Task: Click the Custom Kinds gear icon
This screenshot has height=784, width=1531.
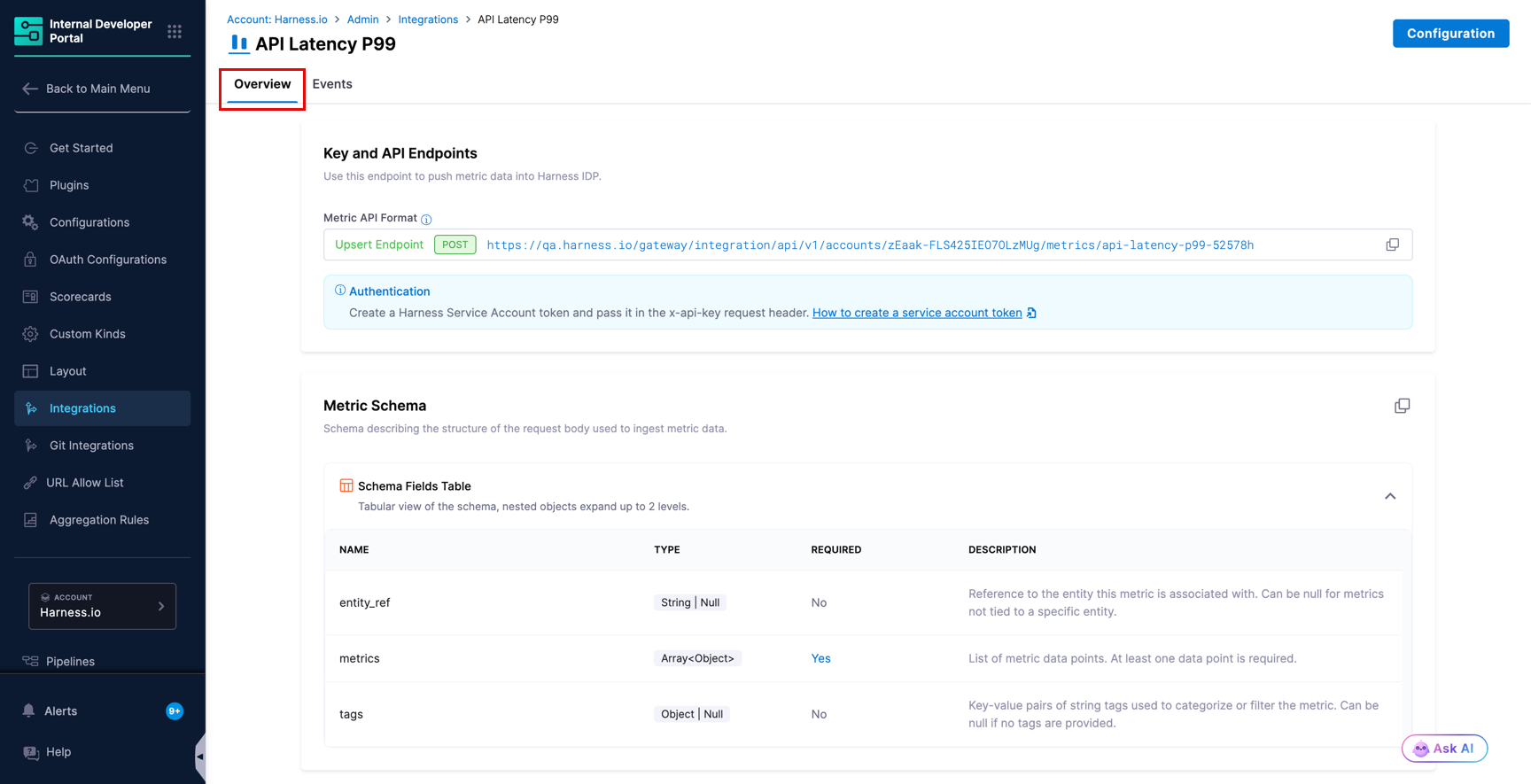Action: point(31,334)
